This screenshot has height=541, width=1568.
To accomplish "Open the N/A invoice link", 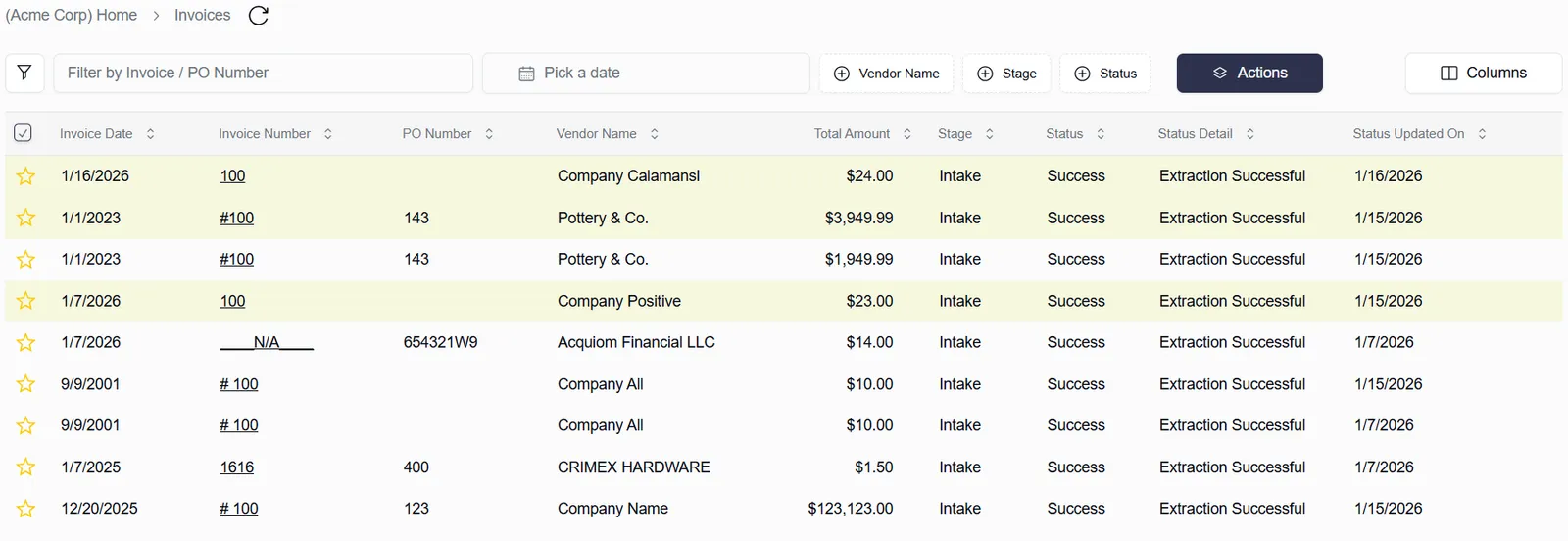I will click(x=267, y=343).
